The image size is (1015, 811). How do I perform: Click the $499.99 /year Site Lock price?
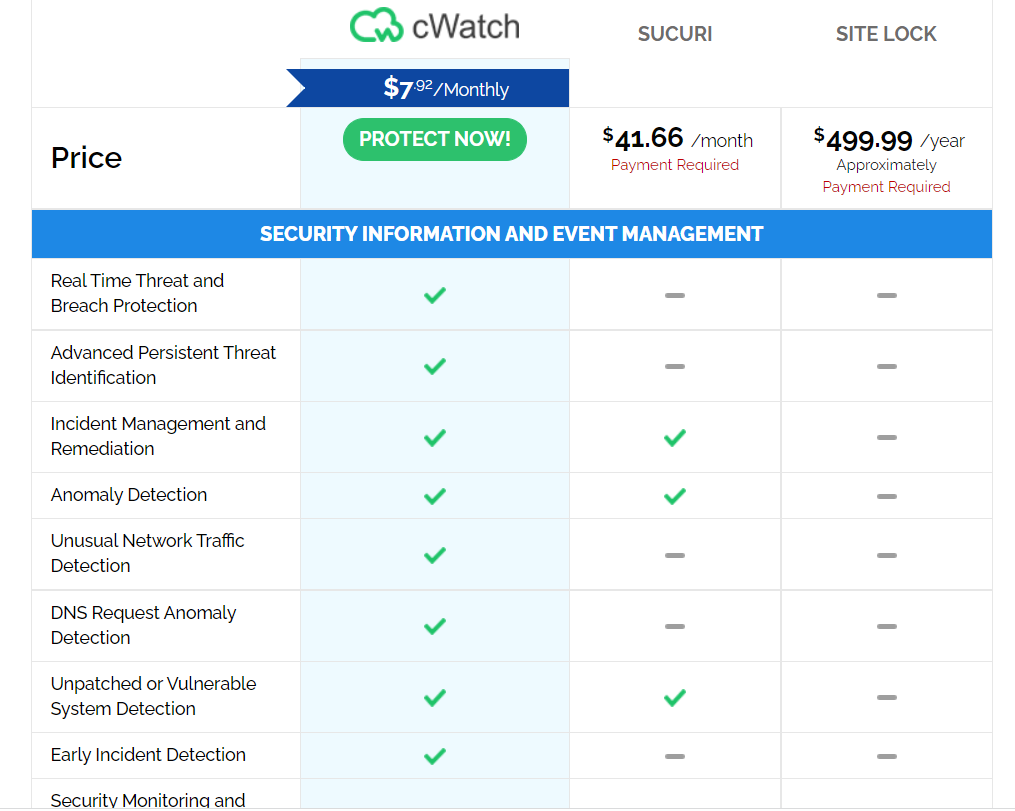pos(889,139)
